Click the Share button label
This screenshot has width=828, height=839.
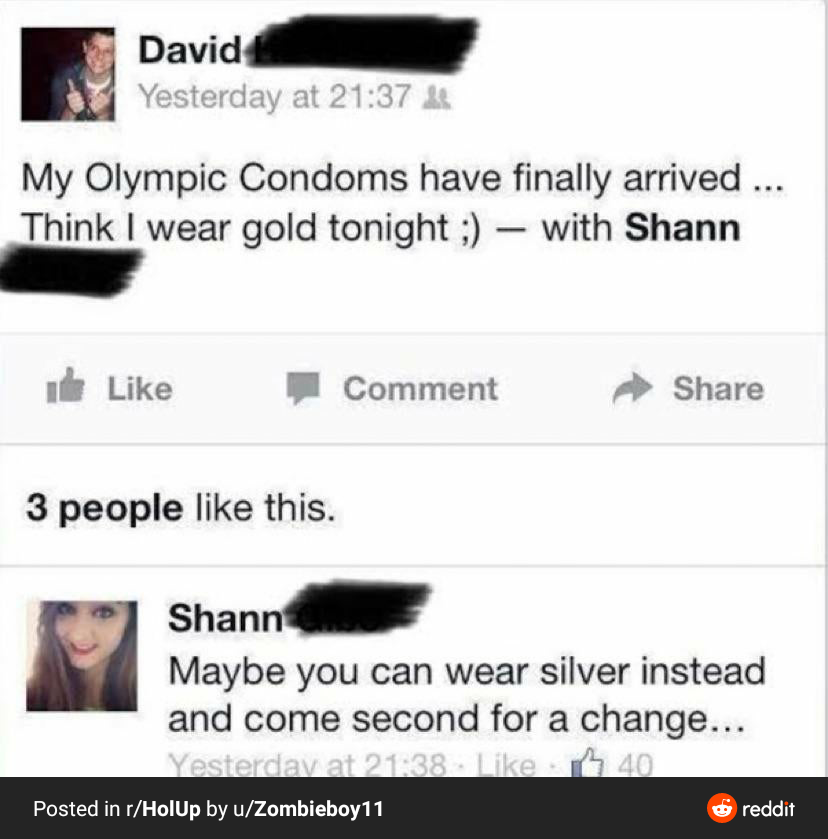[718, 388]
